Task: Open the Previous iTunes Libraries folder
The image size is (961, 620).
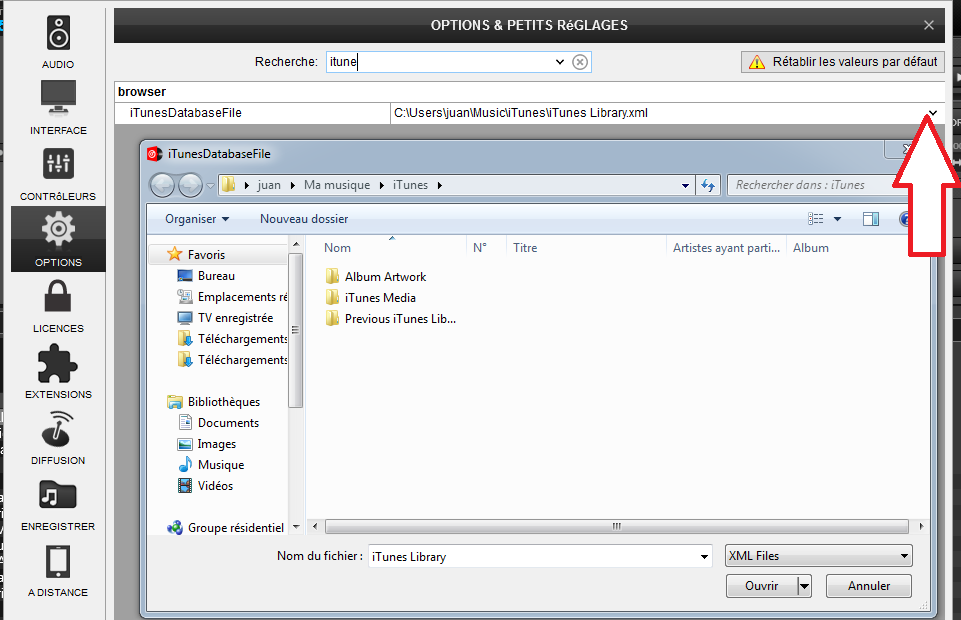Action: coord(390,319)
